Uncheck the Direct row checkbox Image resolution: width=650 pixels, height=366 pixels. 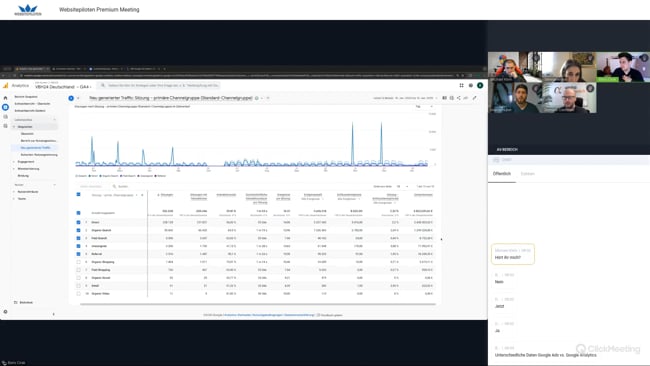[x=78, y=222]
